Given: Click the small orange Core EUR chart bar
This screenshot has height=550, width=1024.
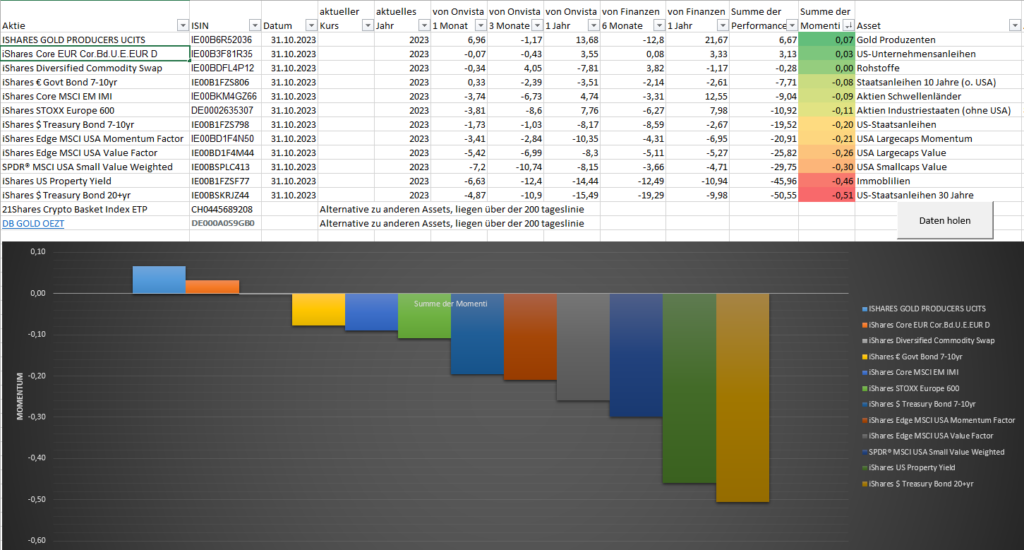Looking at the screenshot, I should 212,287.
